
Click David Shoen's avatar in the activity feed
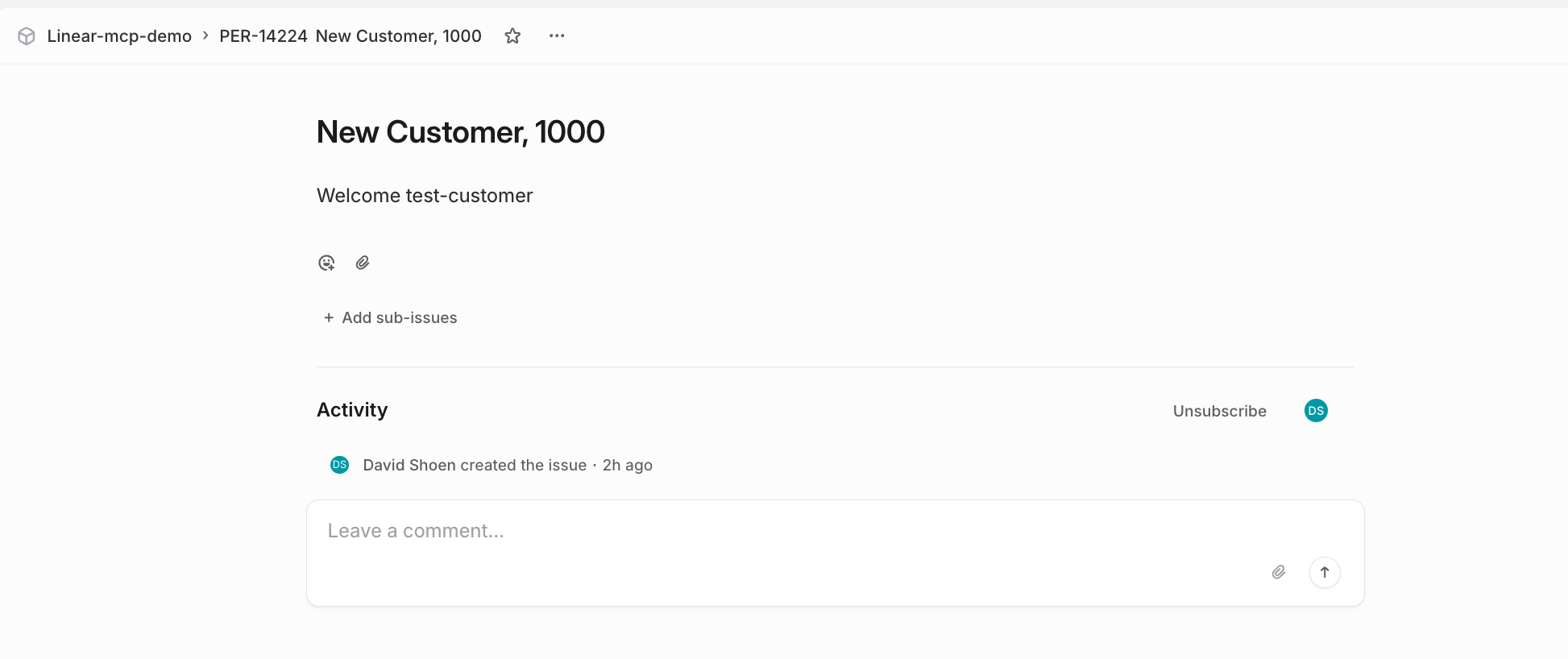[340, 465]
